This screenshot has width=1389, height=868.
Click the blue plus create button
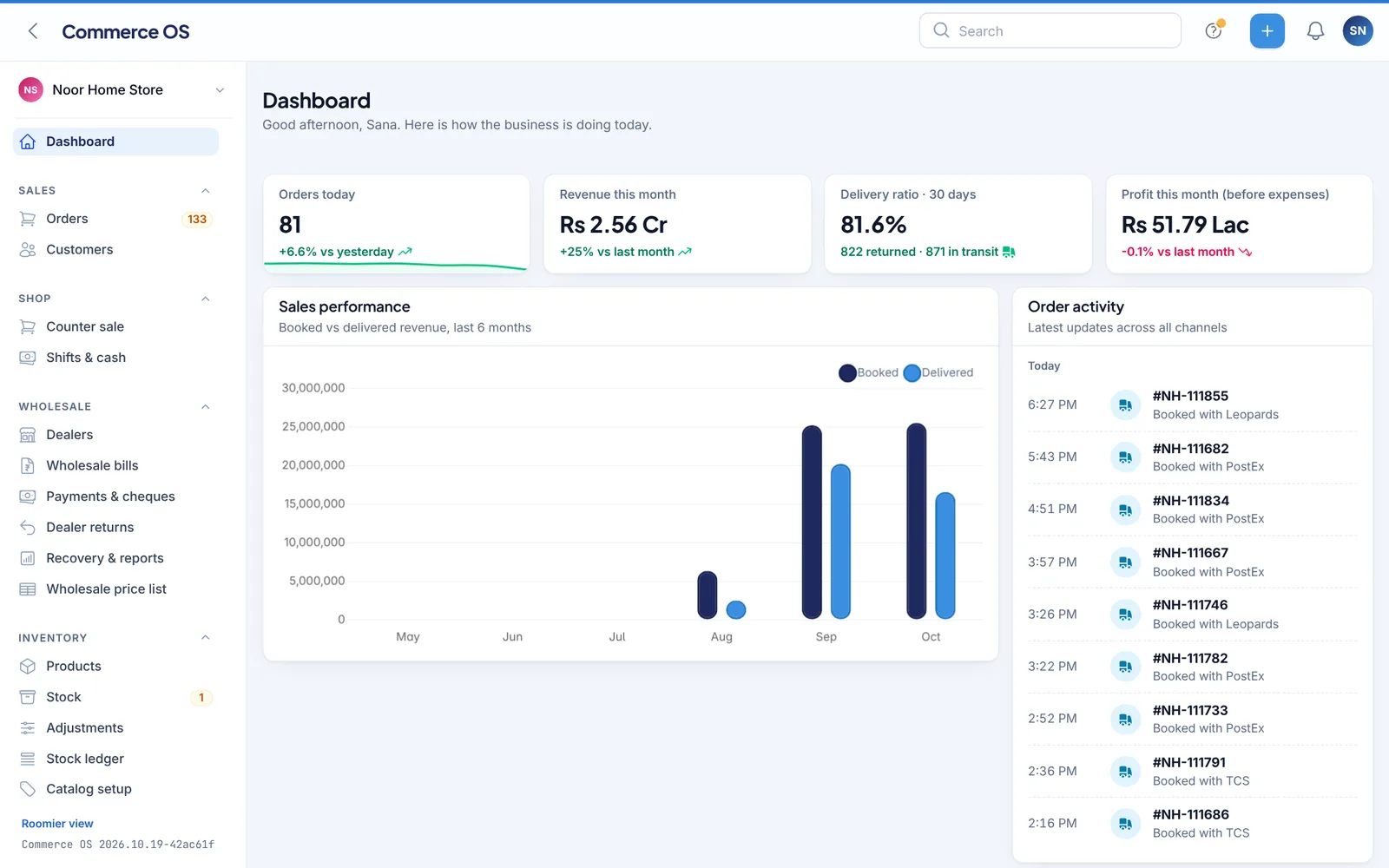1267,31
